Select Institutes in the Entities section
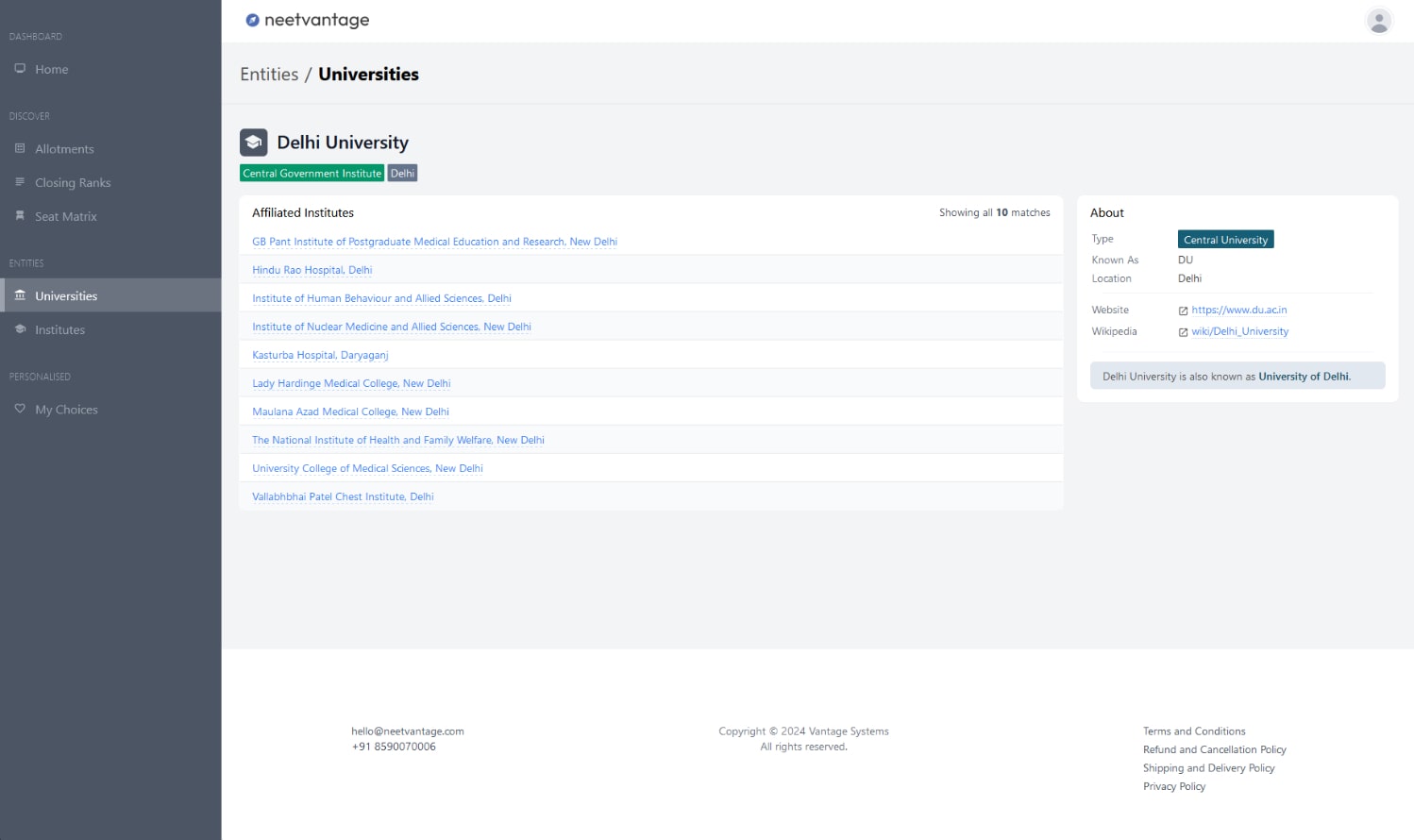1414x840 pixels. pyautogui.click(x=59, y=330)
